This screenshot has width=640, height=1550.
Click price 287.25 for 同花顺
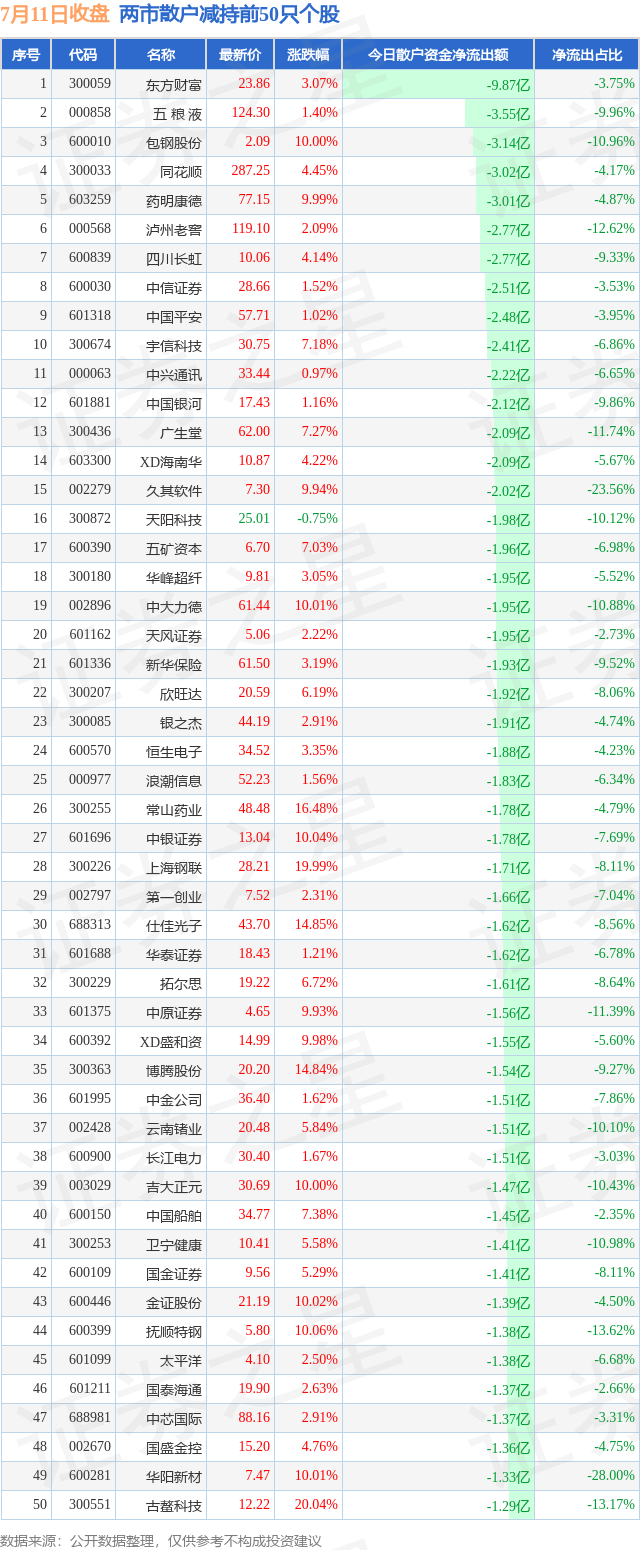click(249, 171)
